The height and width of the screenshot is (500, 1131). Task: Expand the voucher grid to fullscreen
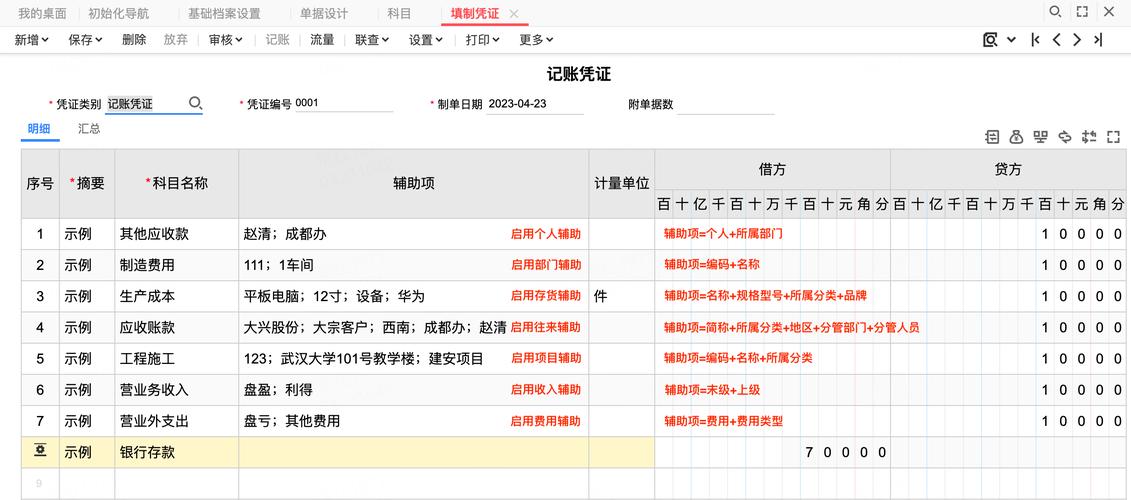point(1114,136)
